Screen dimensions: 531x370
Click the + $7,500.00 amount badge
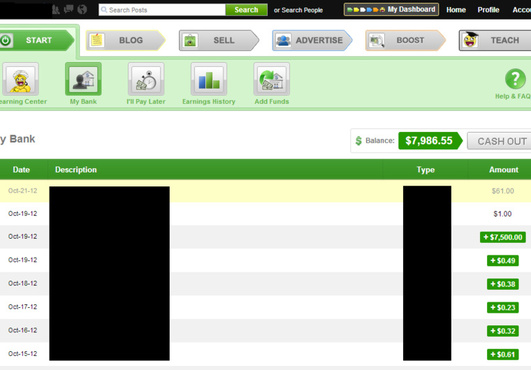click(503, 237)
